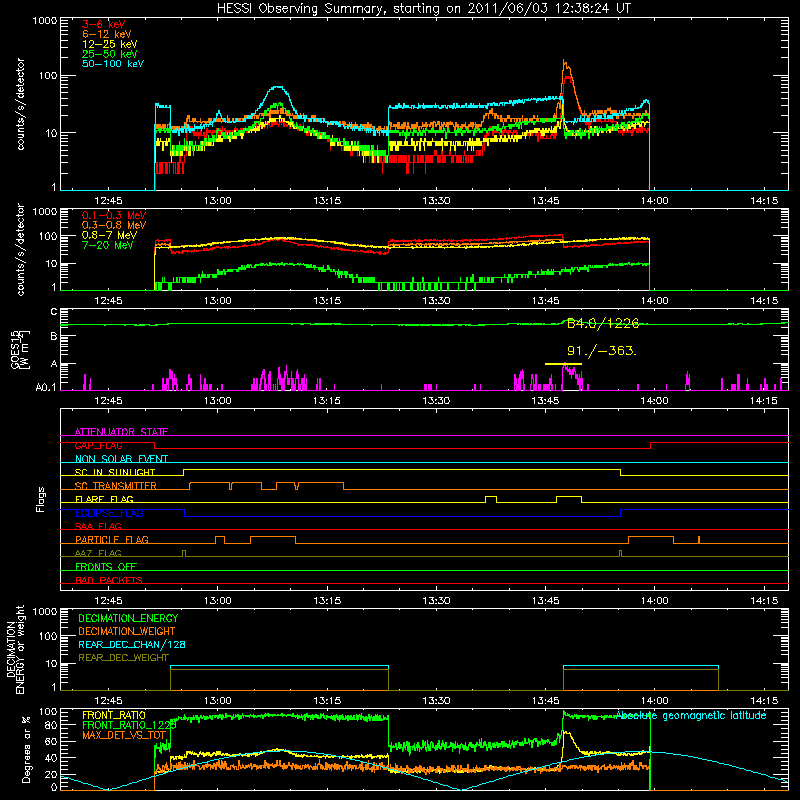Image resolution: width=800 pixels, height=800 pixels.
Task: Click the HESSI Observing Summary title text
Action: tap(423, 9)
